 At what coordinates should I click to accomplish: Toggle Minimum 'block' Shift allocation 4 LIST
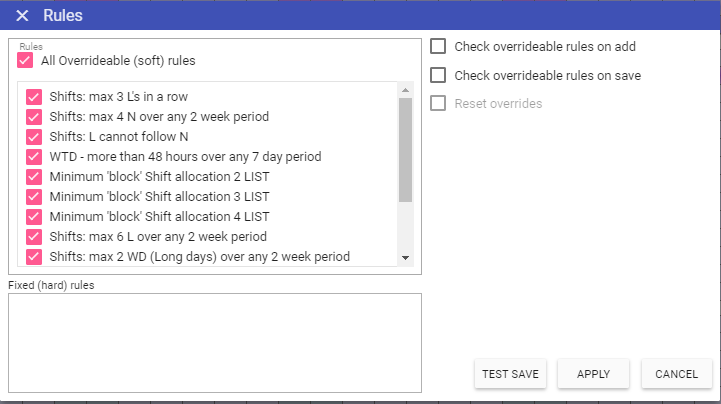[x=34, y=217]
